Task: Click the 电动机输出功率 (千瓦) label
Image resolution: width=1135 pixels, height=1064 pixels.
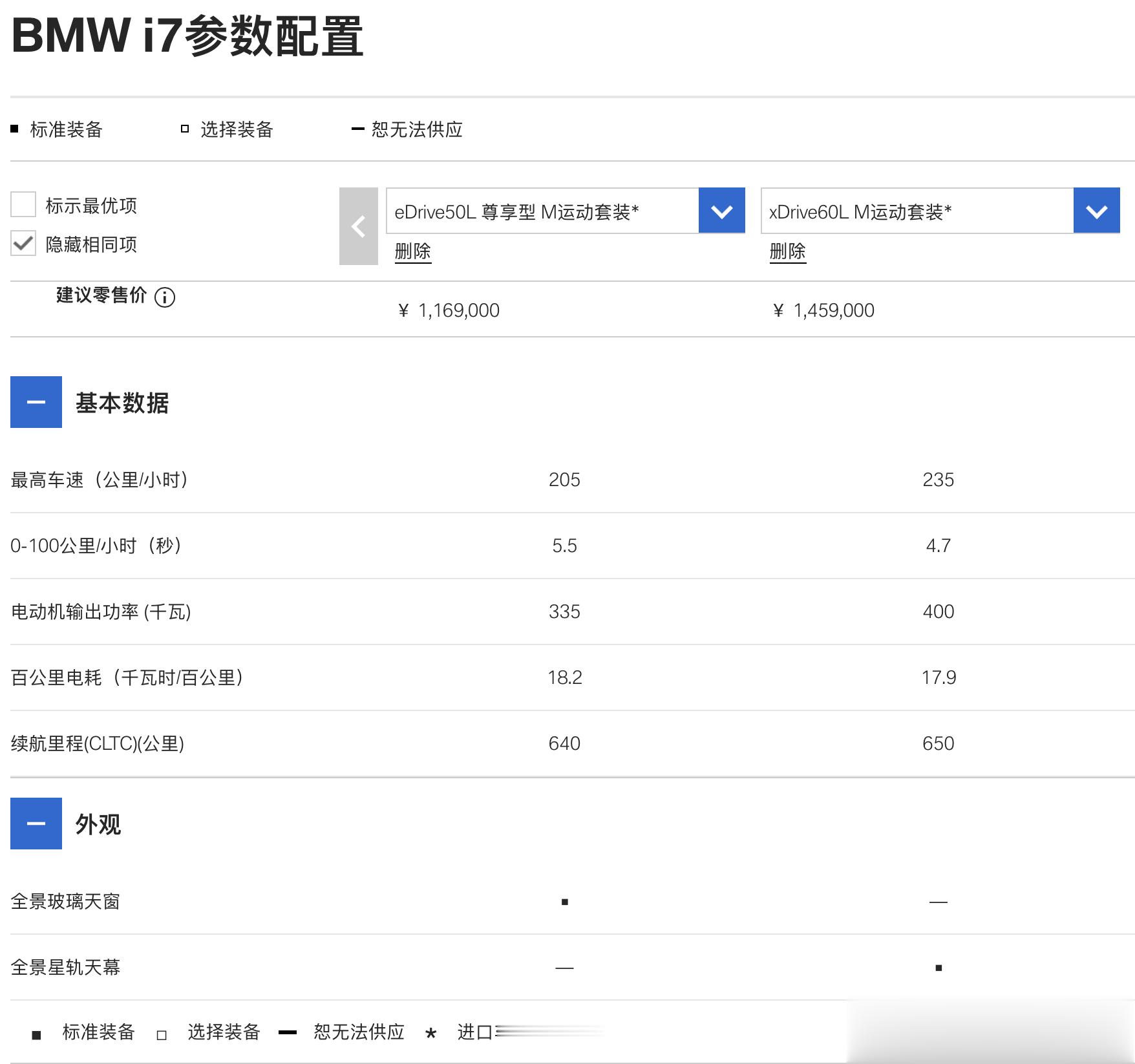Action: (101, 612)
